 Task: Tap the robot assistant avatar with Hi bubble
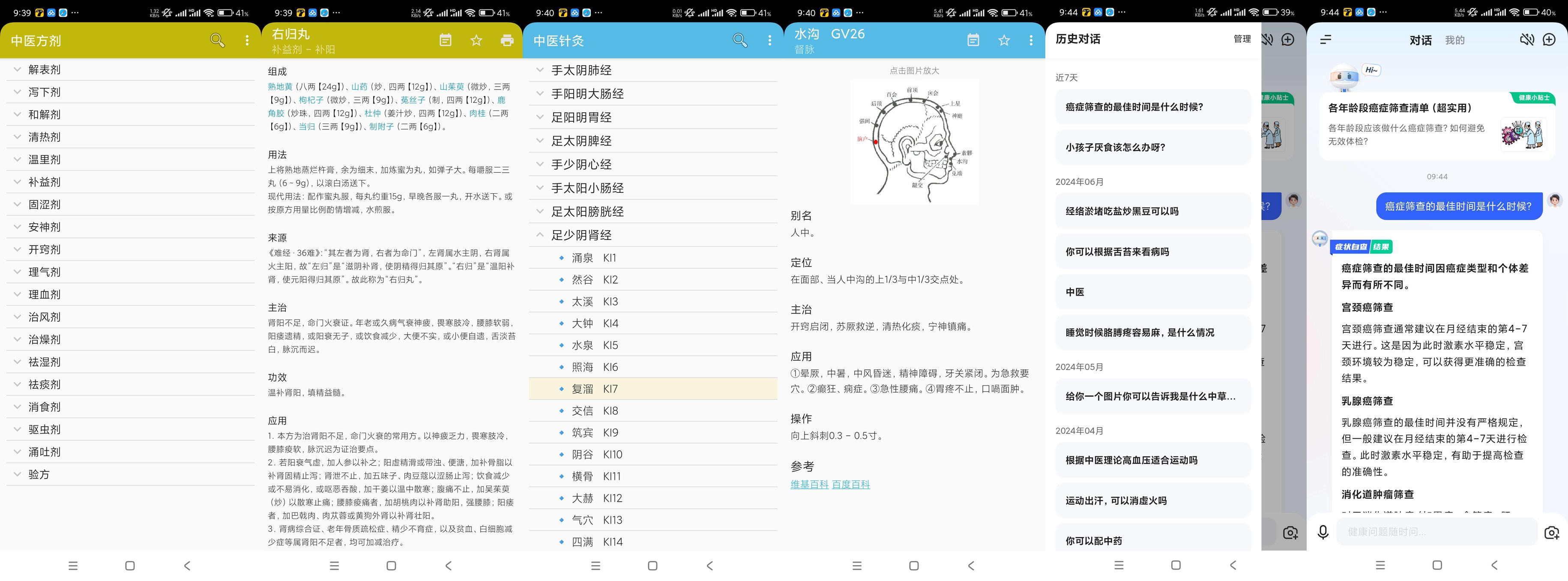1344,78
